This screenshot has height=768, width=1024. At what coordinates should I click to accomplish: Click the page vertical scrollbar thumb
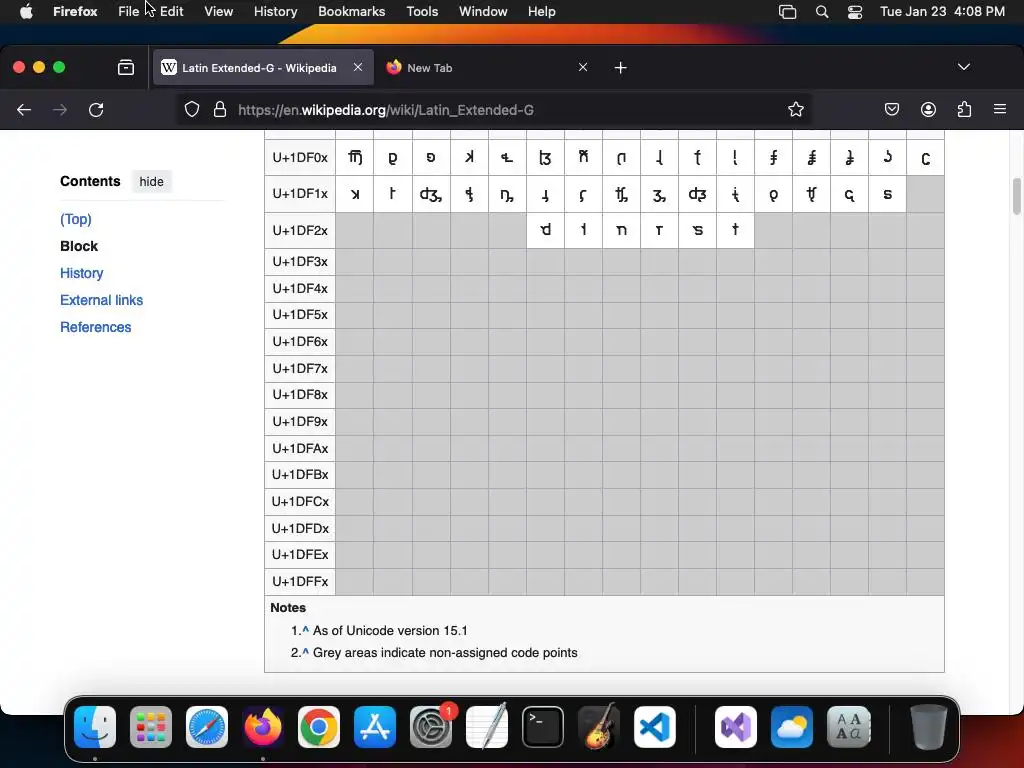(1017, 196)
